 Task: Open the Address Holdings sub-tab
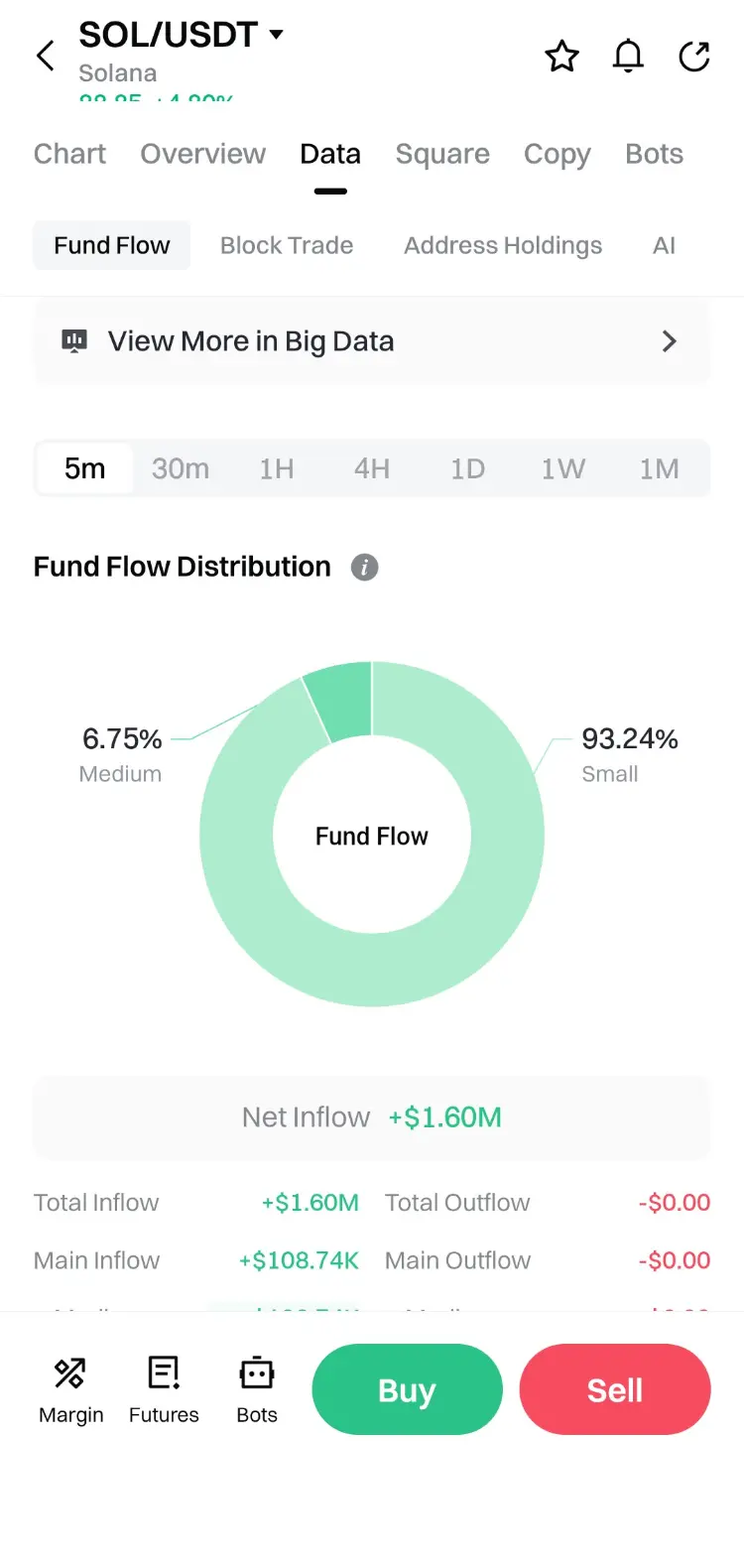tap(503, 245)
